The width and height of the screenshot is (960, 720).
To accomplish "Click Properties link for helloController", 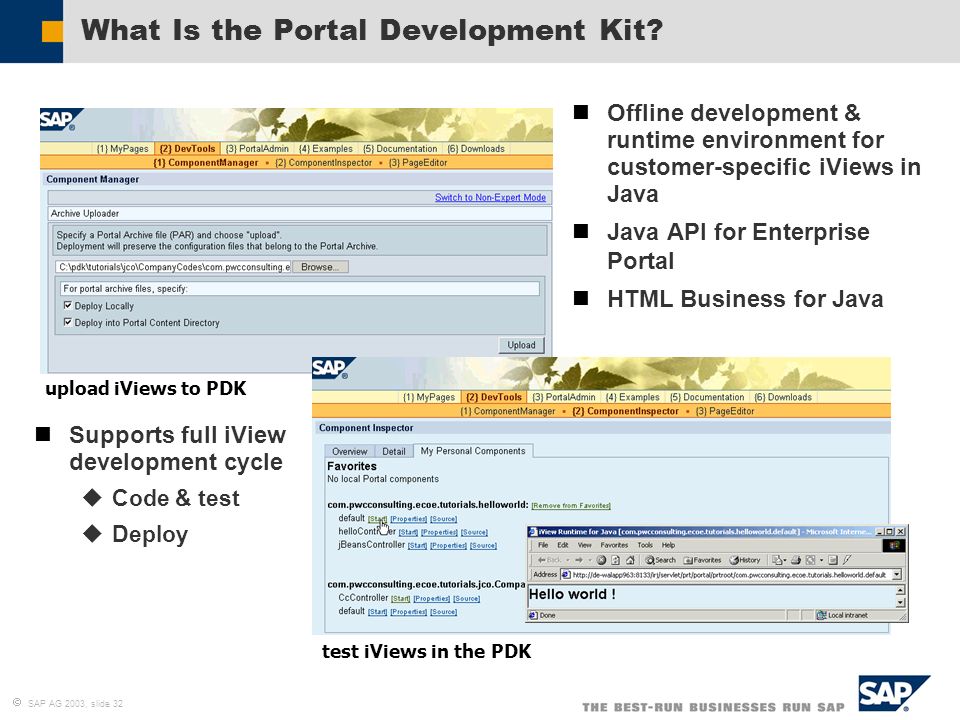I will point(439,532).
